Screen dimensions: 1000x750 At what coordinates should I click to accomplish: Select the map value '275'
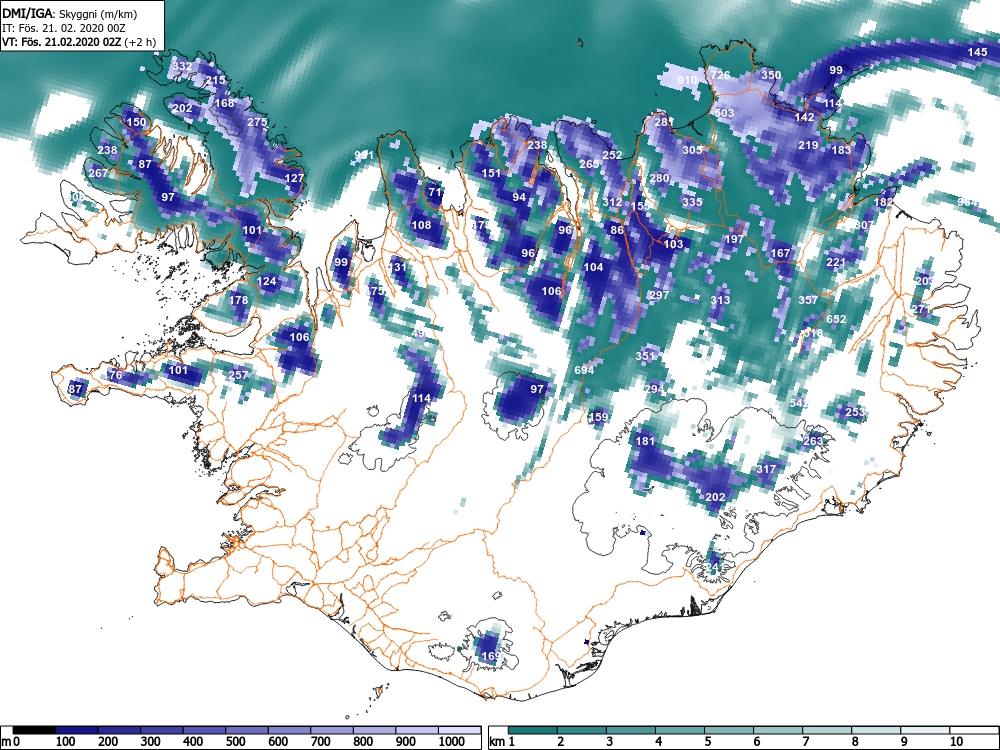257,122
